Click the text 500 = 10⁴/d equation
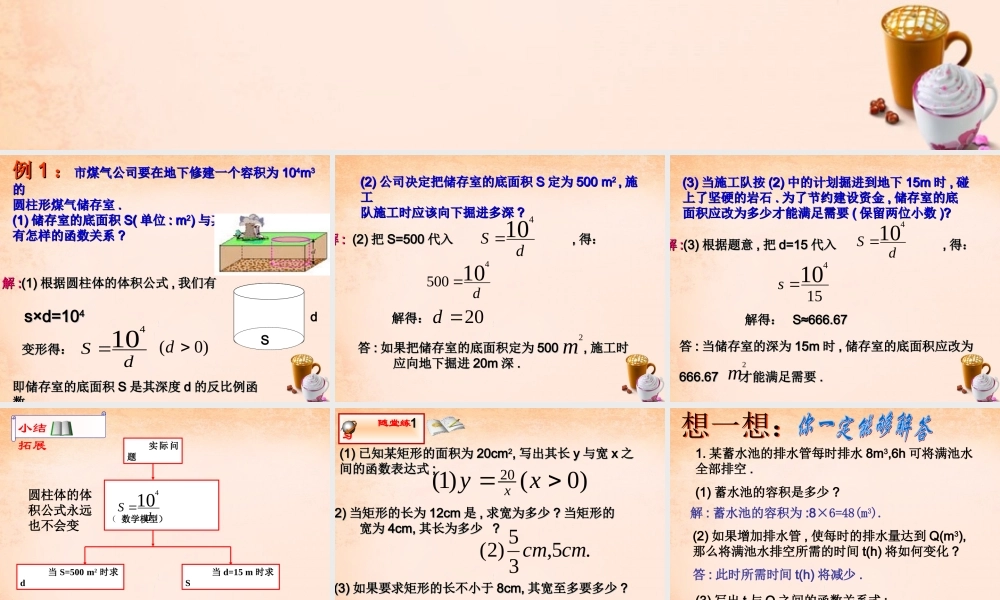 [458, 281]
